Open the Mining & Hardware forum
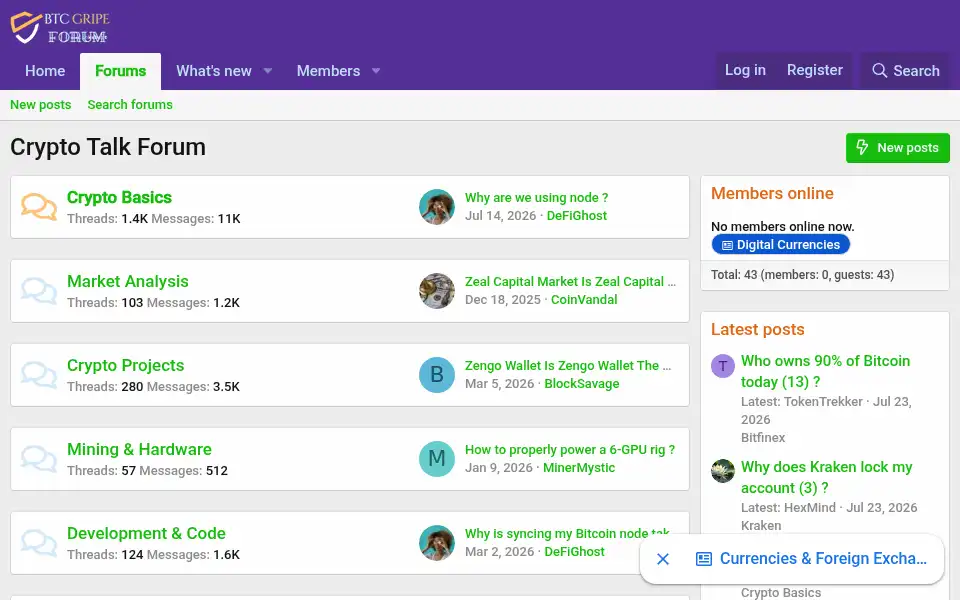960x600 pixels. (139, 449)
